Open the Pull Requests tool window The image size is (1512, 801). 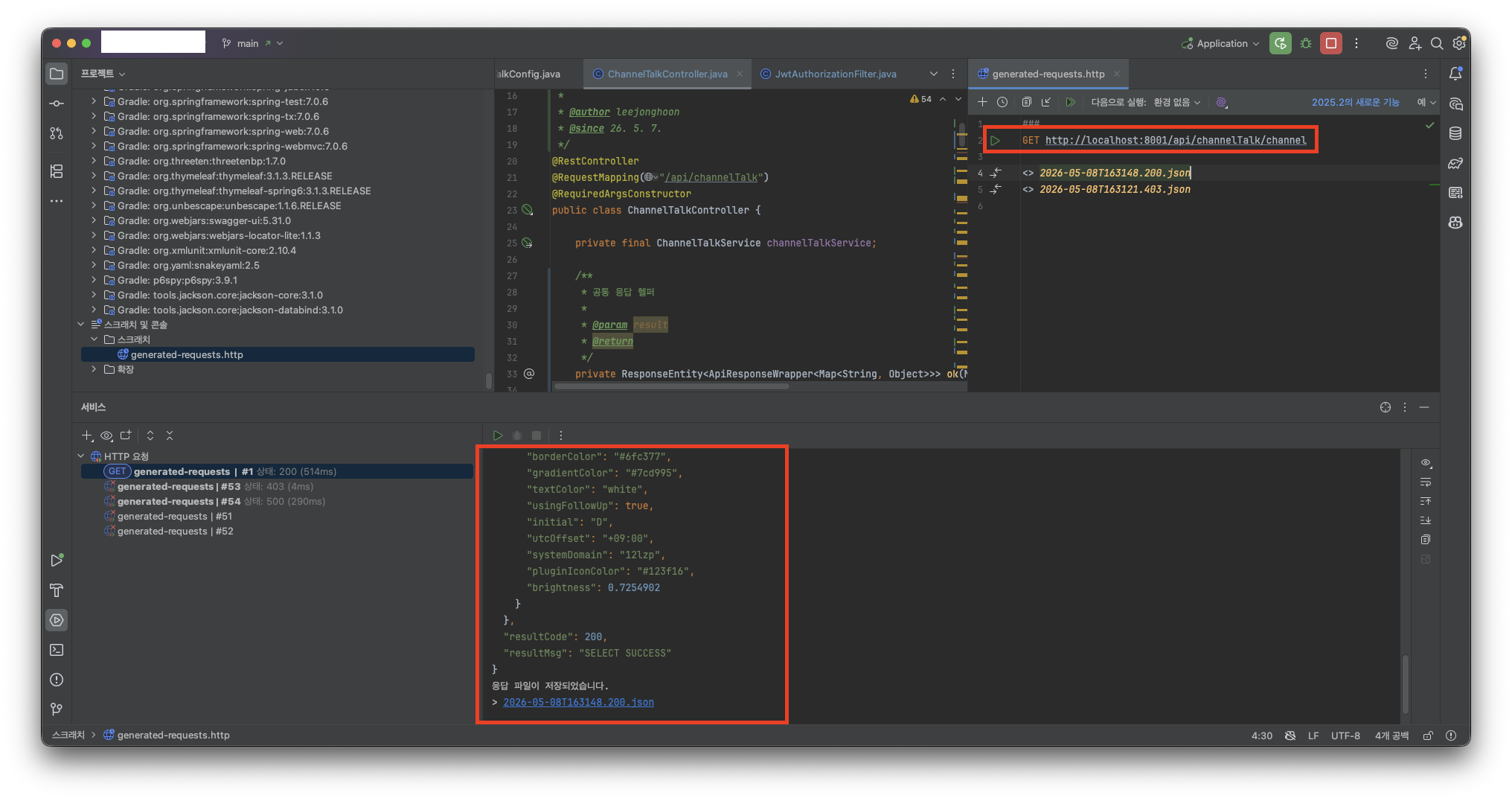(57, 133)
